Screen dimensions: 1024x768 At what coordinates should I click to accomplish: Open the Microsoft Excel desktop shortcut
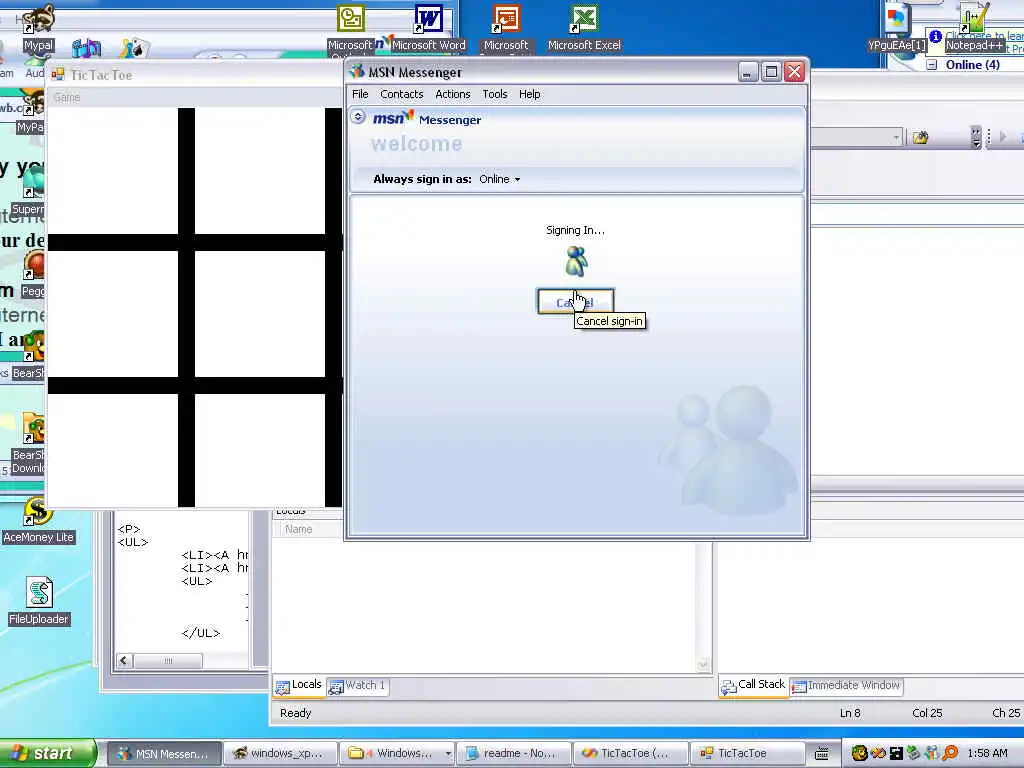(584, 27)
